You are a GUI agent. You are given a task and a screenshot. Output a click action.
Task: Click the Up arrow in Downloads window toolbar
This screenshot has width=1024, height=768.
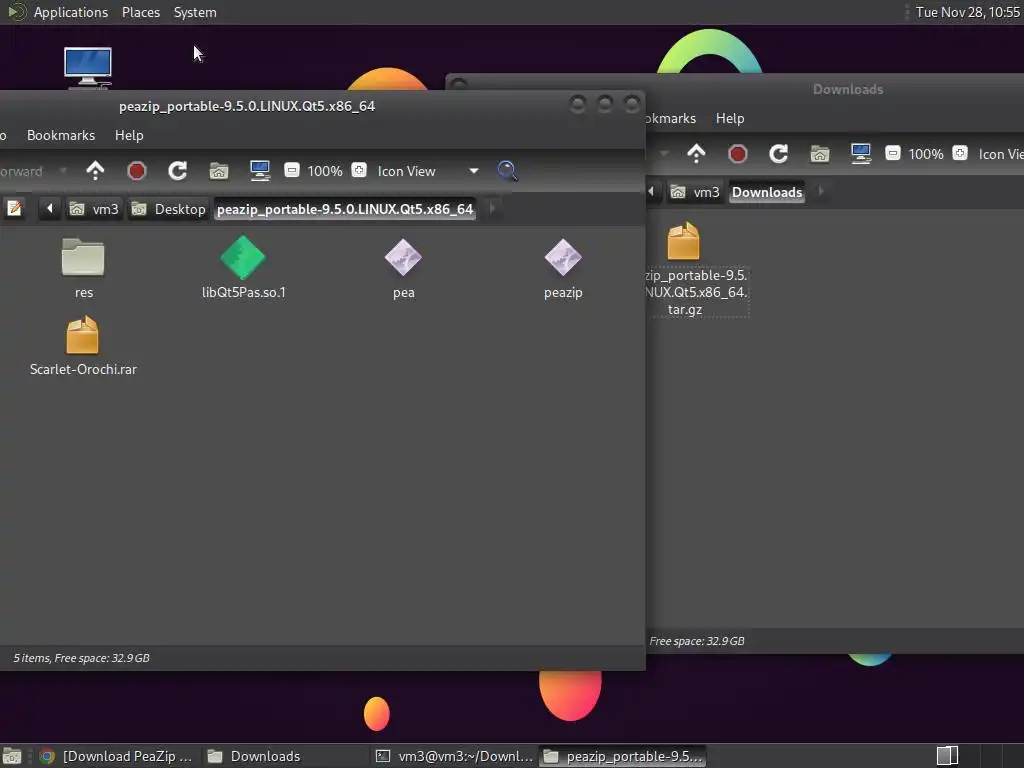pos(696,154)
